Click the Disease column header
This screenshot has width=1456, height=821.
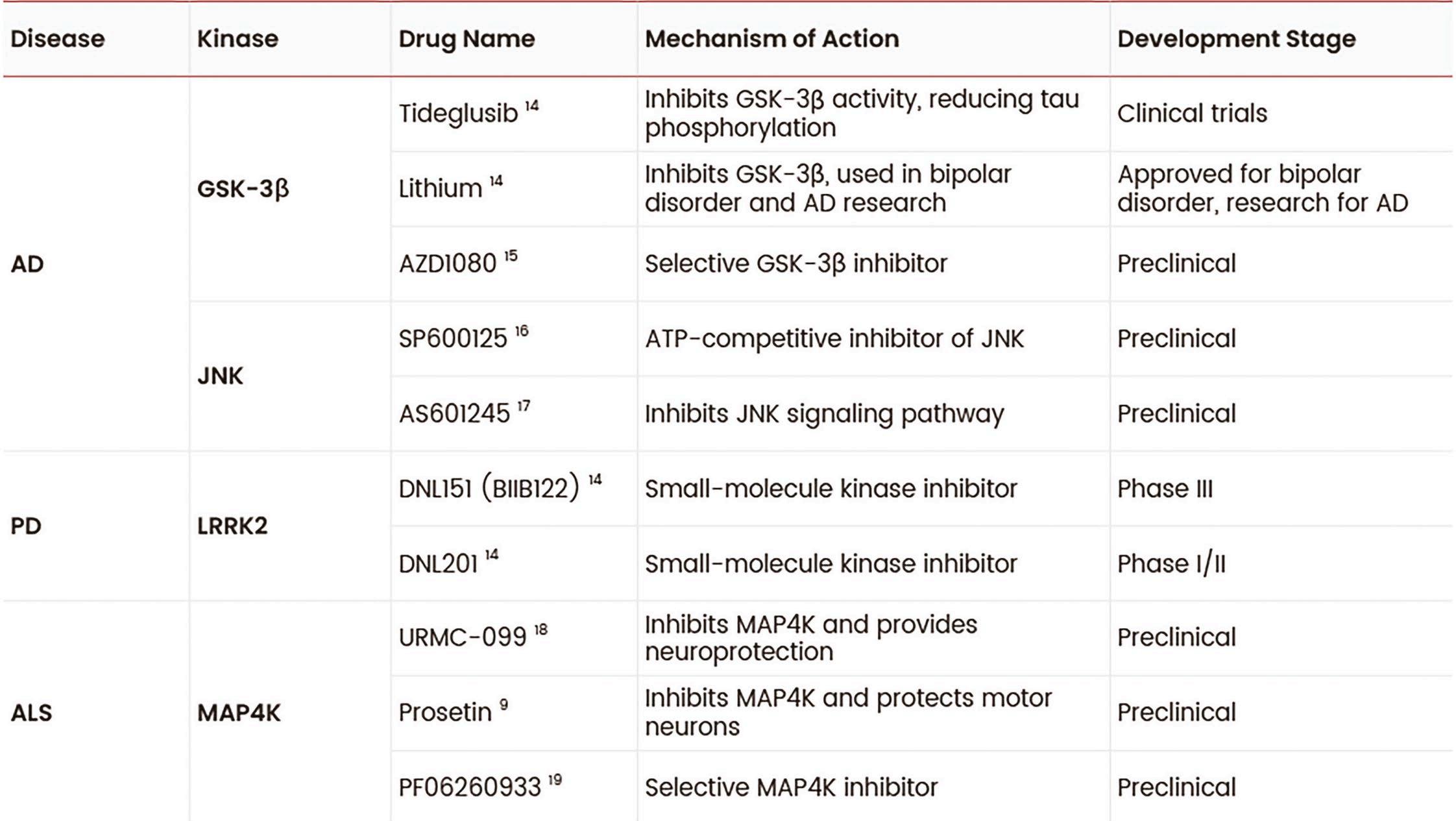57,39
